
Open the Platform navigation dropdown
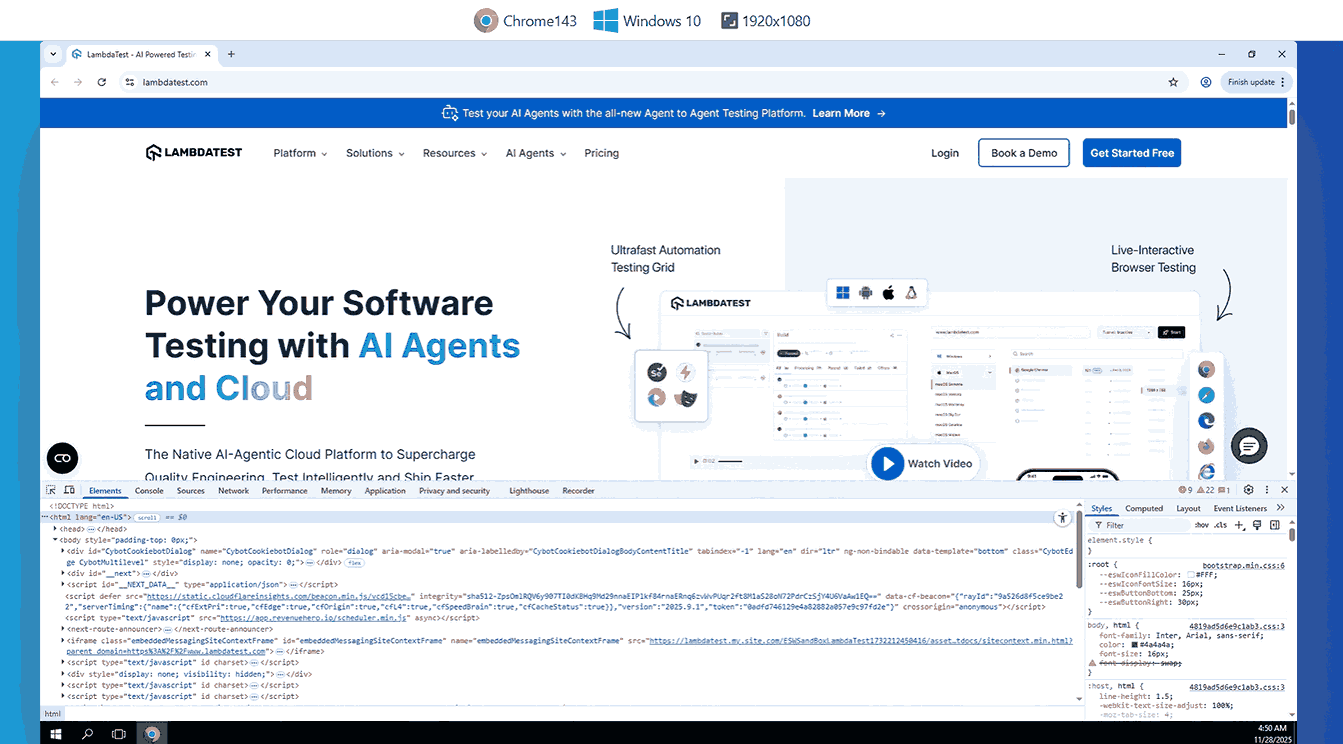[x=299, y=153]
